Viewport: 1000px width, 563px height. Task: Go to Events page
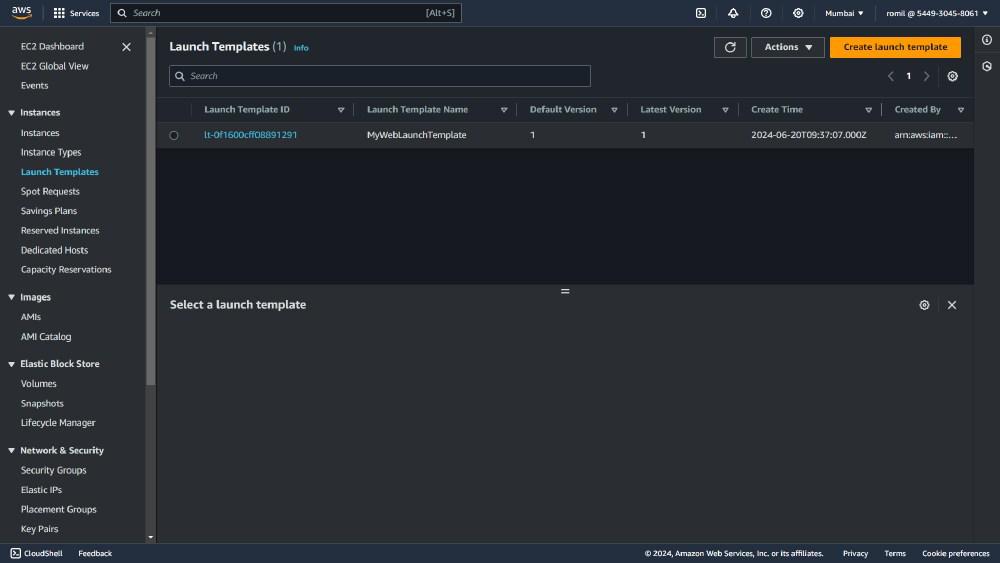click(x=34, y=85)
